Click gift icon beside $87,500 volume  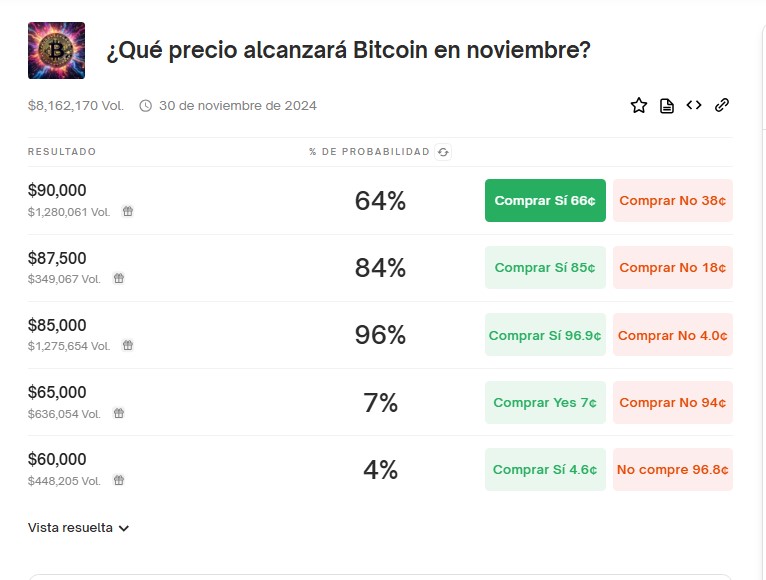(x=119, y=278)
